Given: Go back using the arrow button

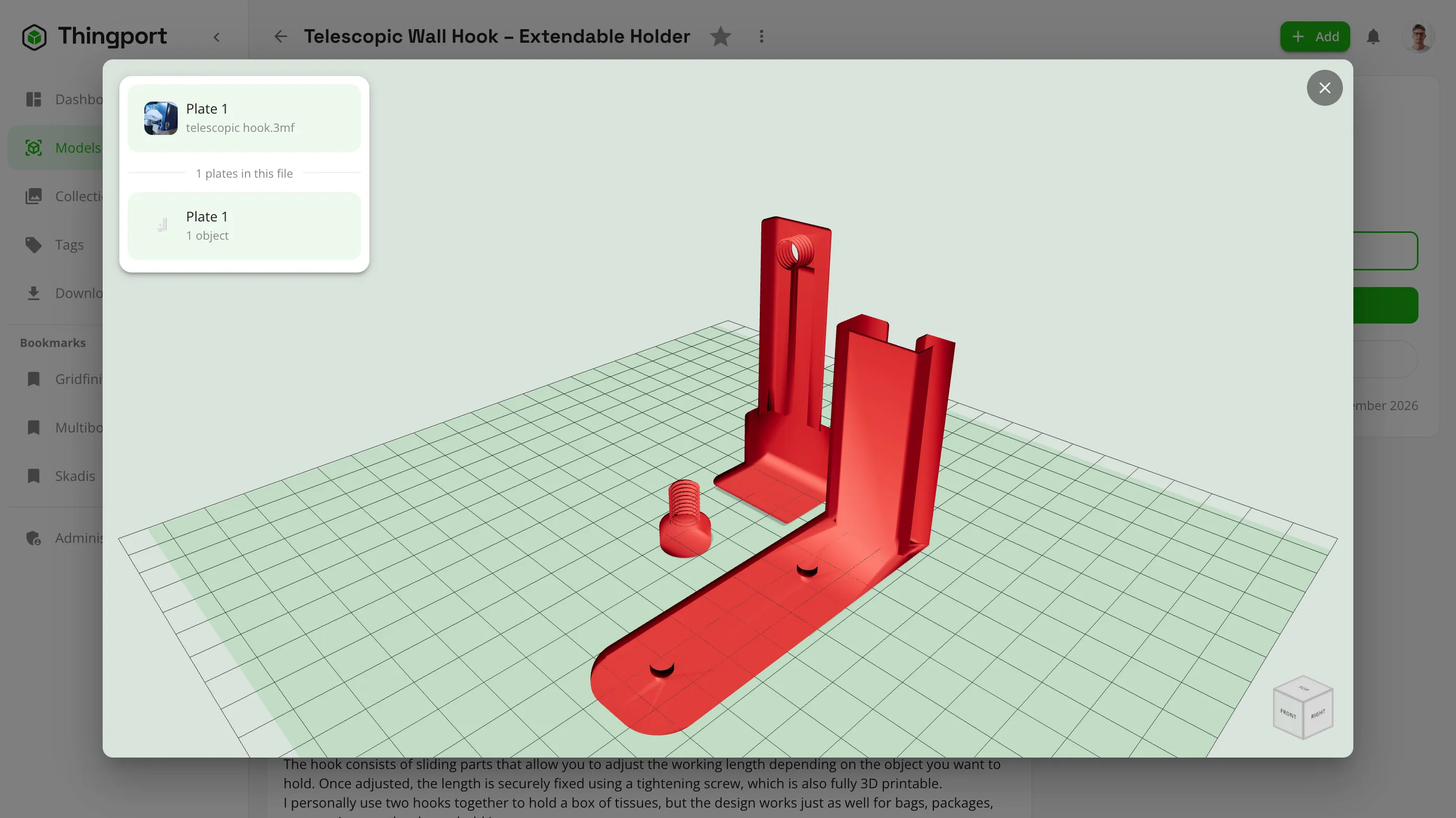Looking at the screenshot, I should (x=280, y=36).
